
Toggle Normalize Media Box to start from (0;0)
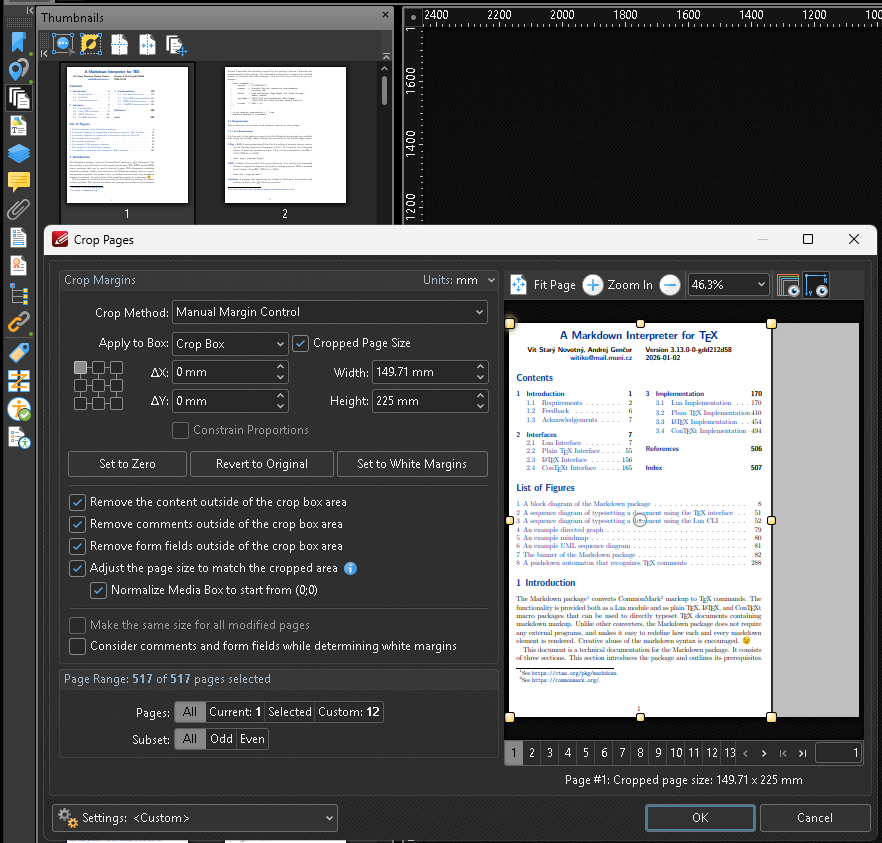coord(98,590)
